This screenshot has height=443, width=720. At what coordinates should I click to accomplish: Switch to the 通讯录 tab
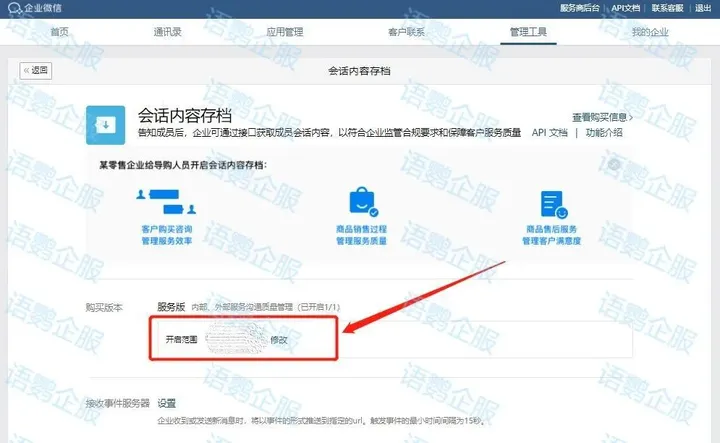point(168,32)
